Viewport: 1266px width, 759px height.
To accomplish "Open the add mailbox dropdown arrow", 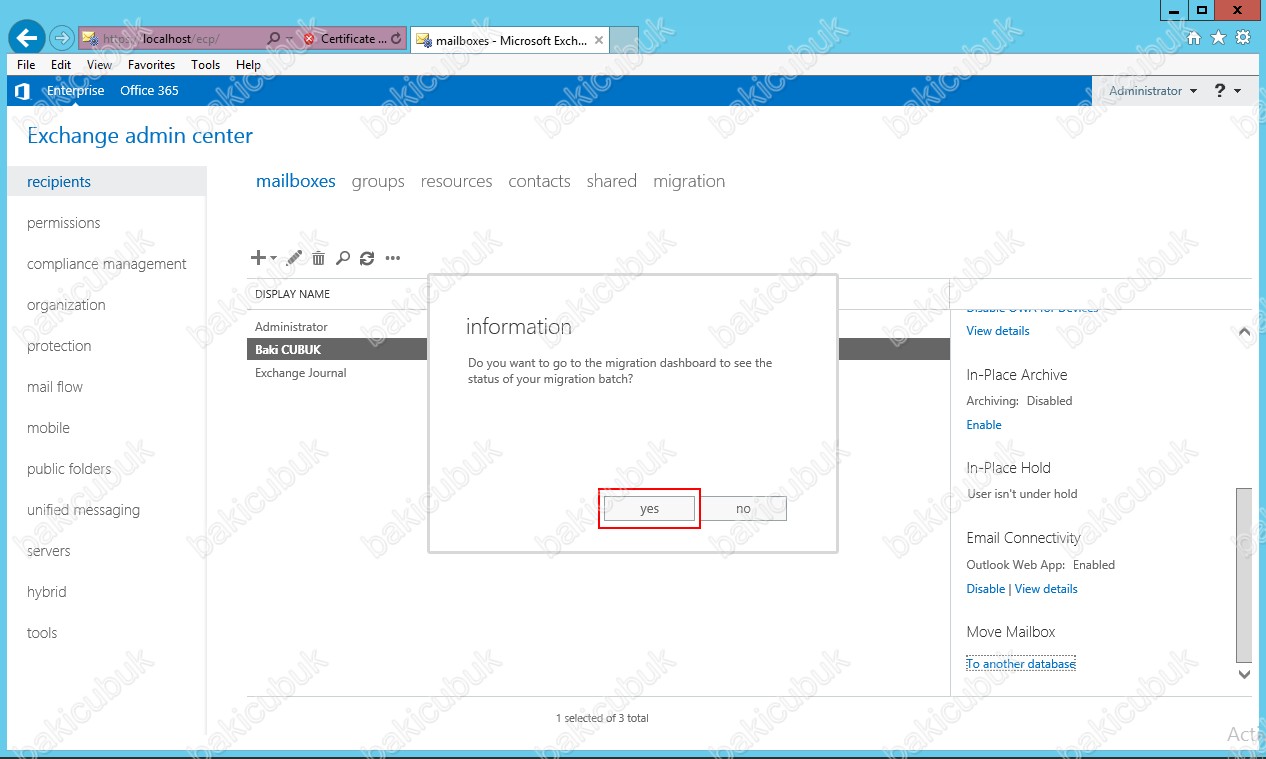I will coord(274,259).
